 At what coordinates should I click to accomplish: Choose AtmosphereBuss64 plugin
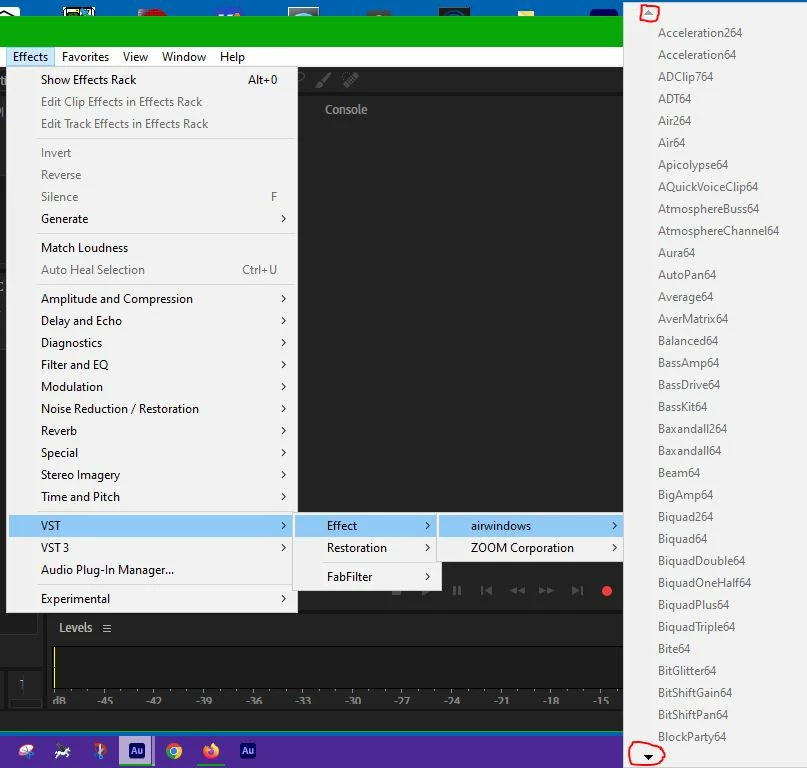(x=708, y=209)
